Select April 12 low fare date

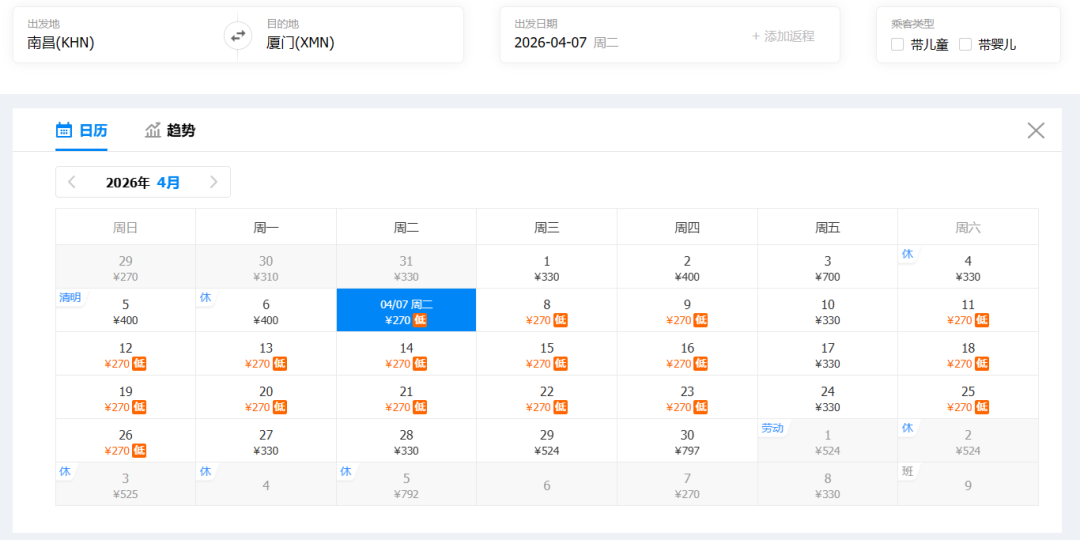pyautogui.click(x=125, y=353)
